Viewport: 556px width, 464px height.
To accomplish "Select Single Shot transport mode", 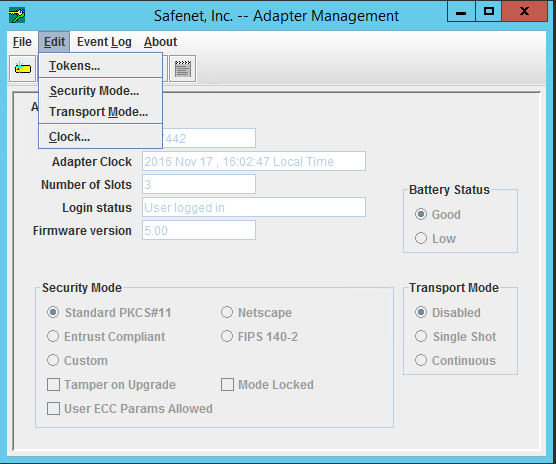I will [x=455, y=336].
